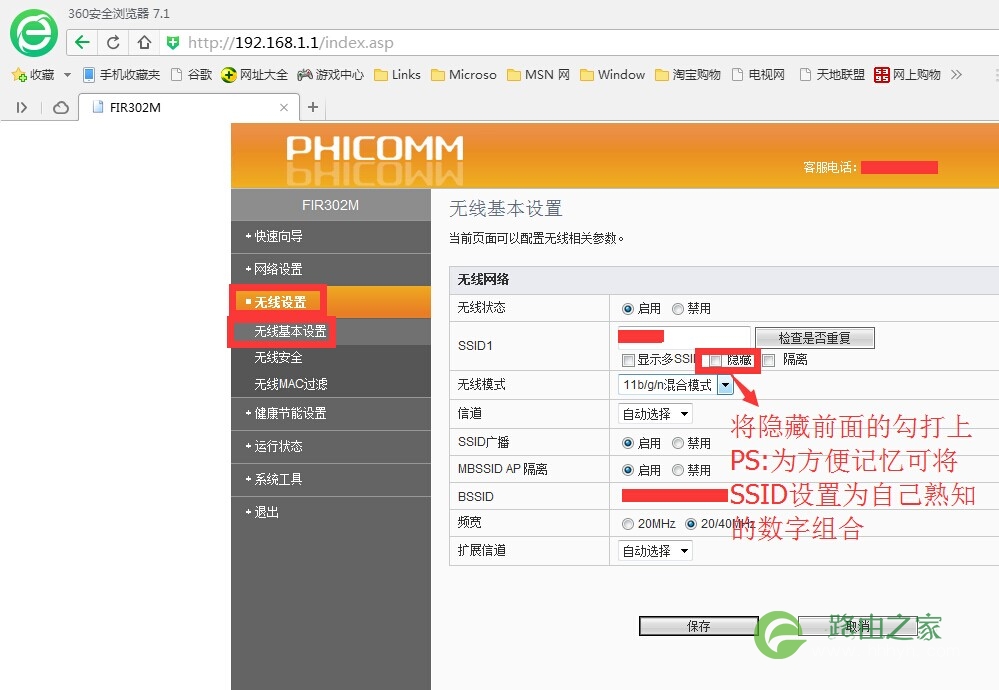Close the FIR302M tab

coord(284,108)
